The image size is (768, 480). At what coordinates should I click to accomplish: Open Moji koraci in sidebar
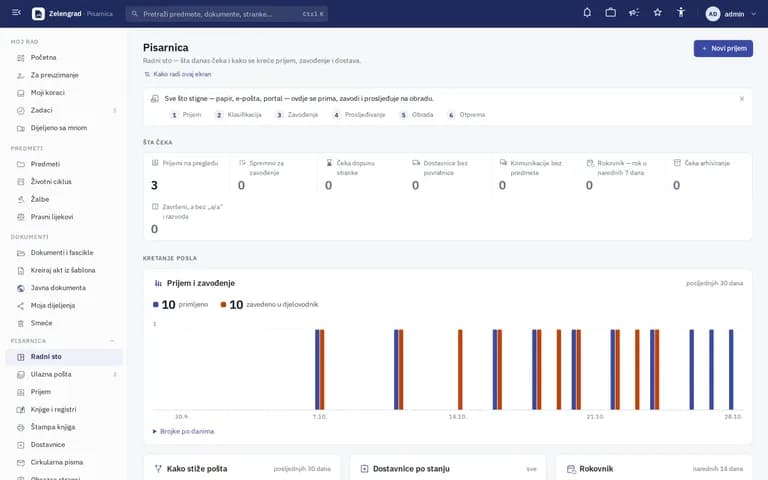point(64,93)
